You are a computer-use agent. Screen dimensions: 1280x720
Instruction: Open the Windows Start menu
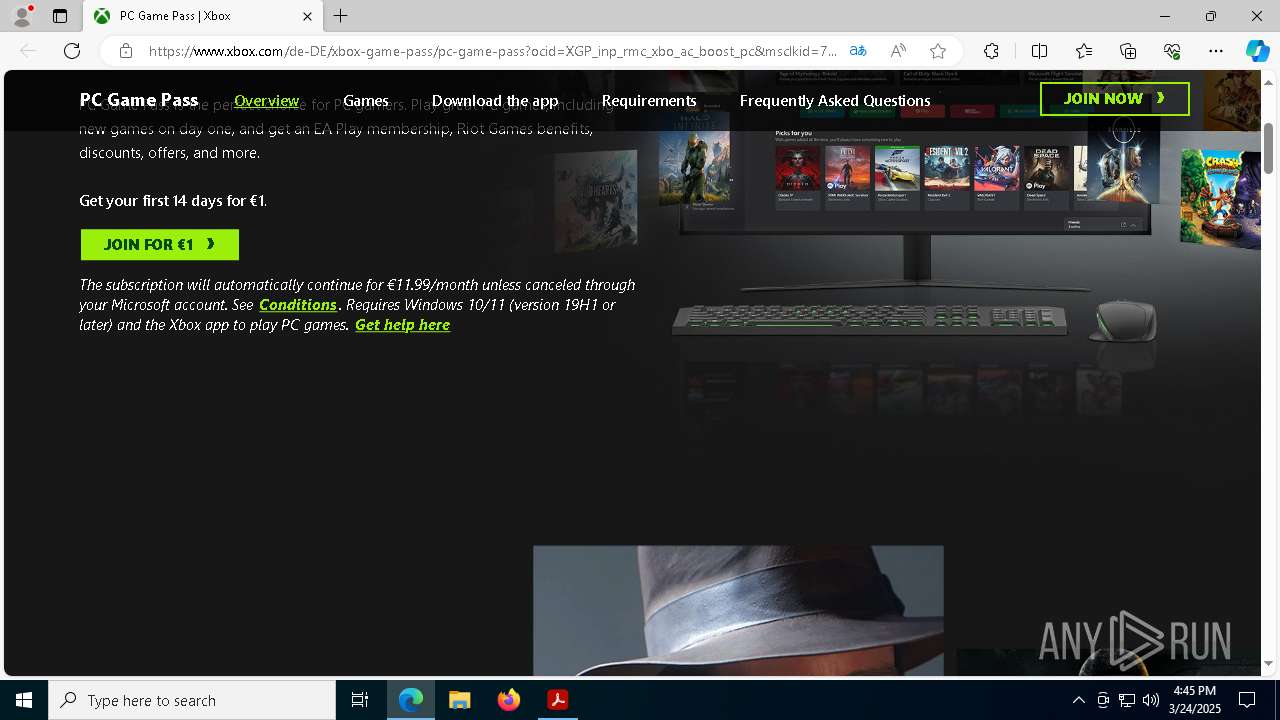24,700
